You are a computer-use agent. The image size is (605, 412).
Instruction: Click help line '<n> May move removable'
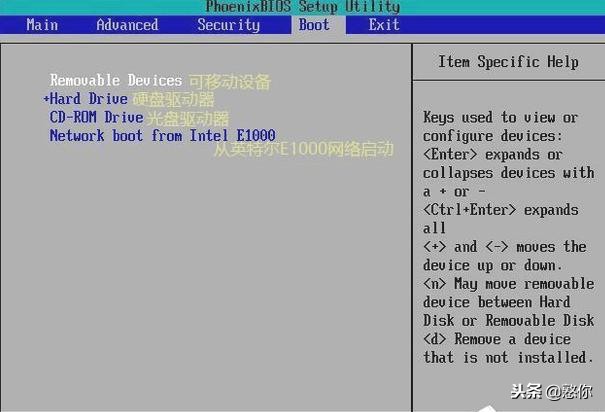508,284
